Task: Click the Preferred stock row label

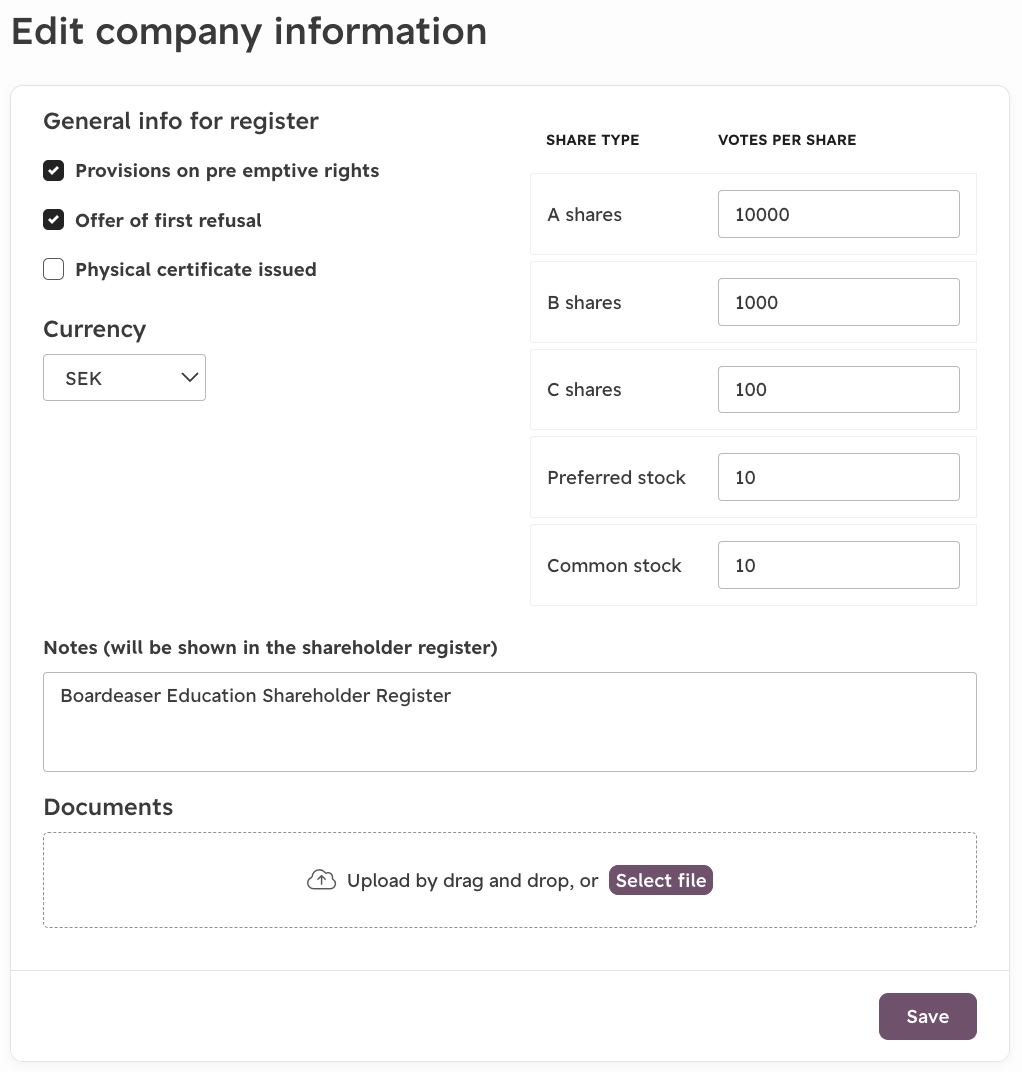Action: click(616, 477)
